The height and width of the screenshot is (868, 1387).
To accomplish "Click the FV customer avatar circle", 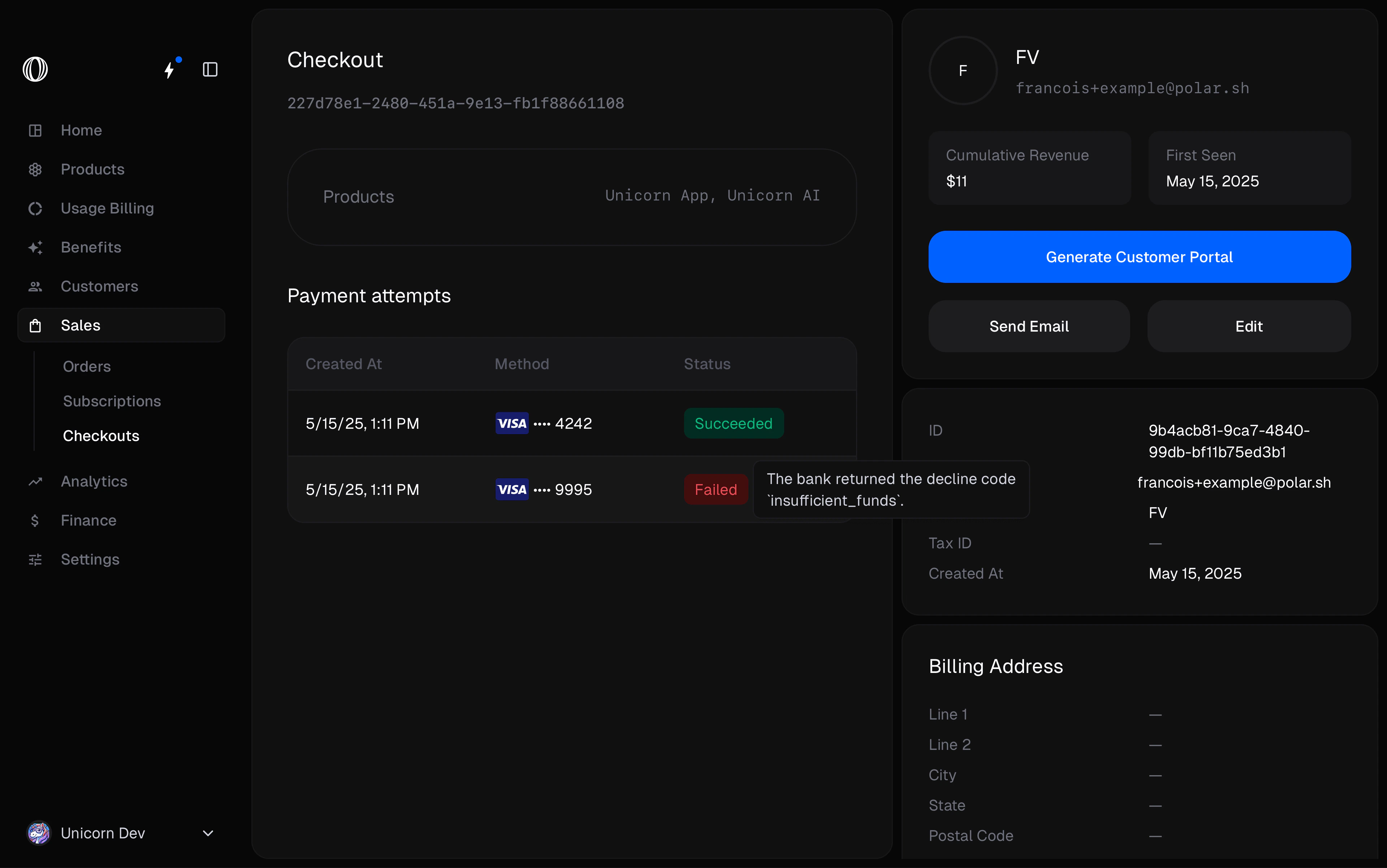I will point(963,70).
